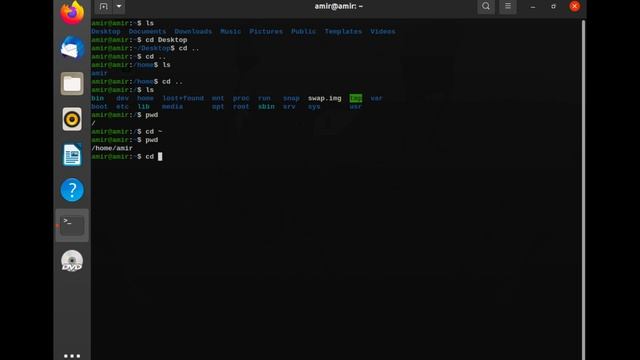Click the 'proc' directory name
Viewport: 640px width, 360px height.
[241, 98]
